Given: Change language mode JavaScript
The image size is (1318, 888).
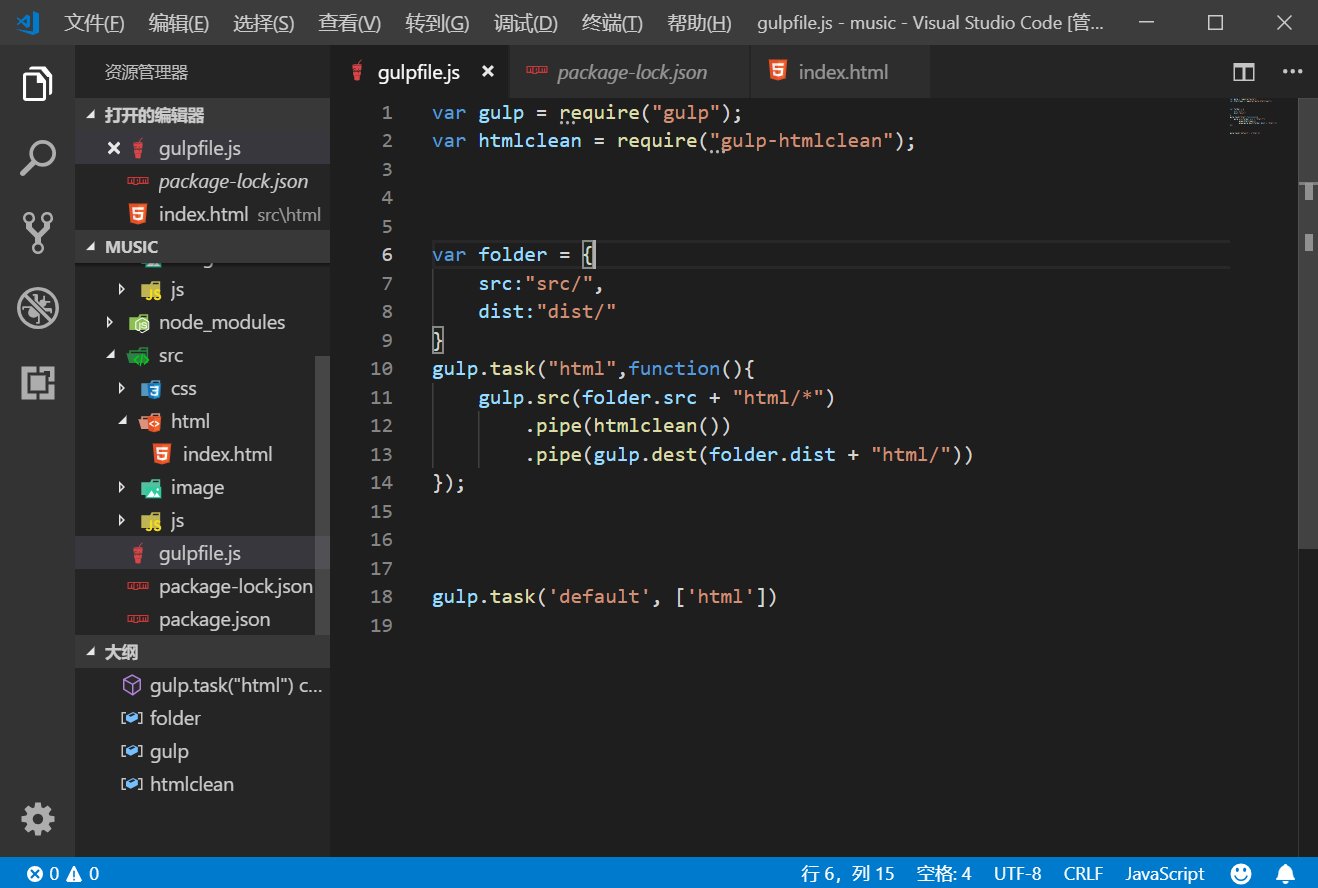Looking at the screenshot, I should click(x=1165, y=874).
